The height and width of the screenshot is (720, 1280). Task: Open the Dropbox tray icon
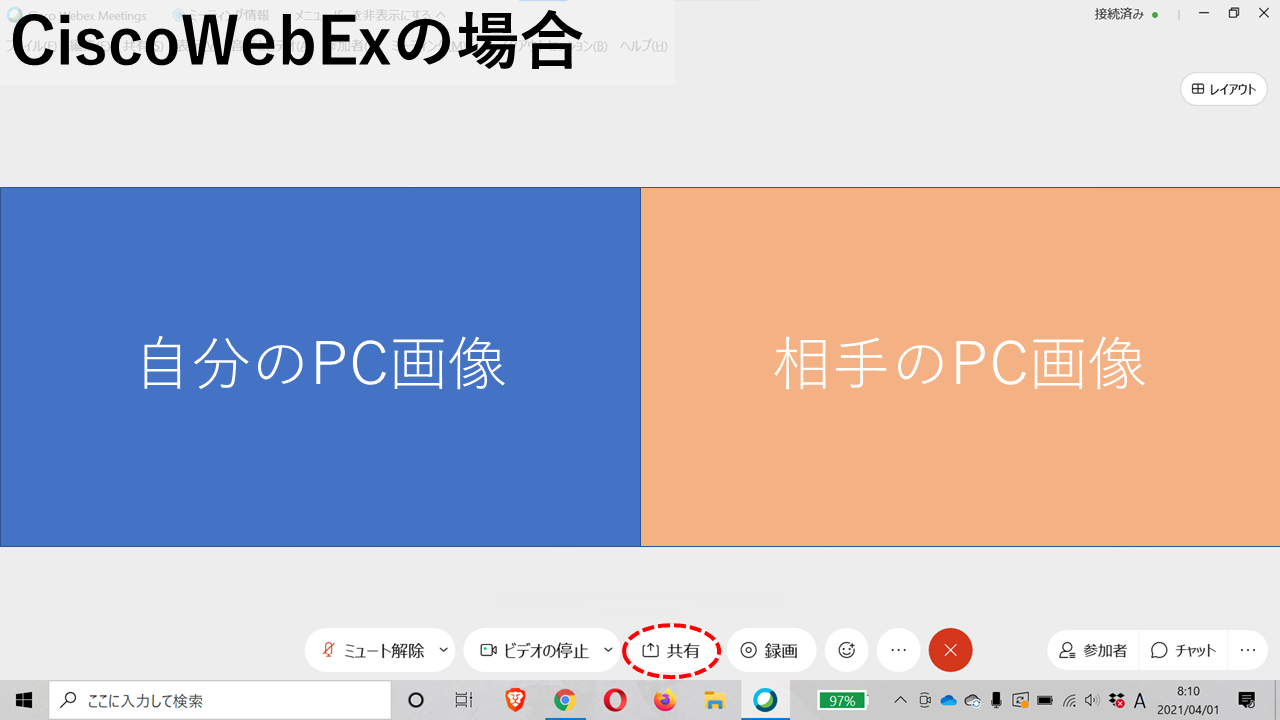1117,700
